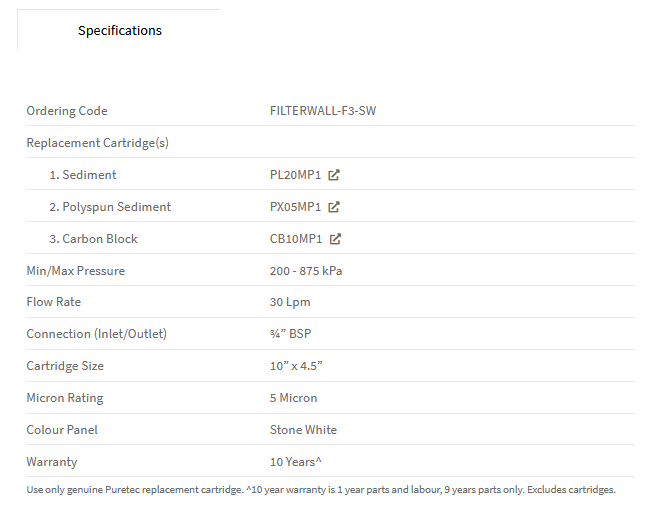Open the Specifications tab
The height and width of the screenshot is (506, 662).
(x=119, y=30)
